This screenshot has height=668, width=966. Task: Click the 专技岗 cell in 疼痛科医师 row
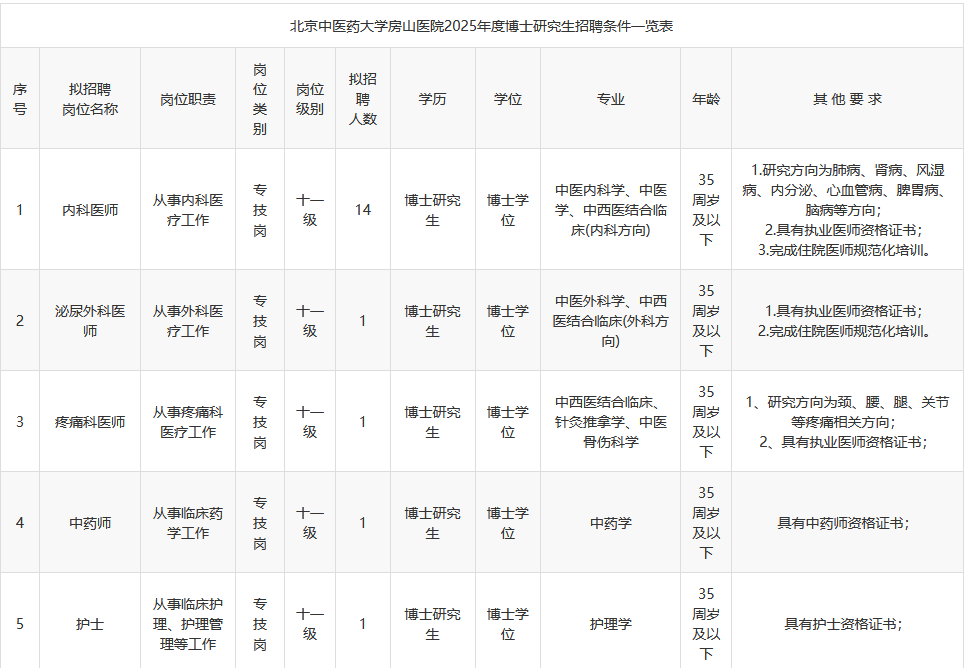[x=260, y=422]
